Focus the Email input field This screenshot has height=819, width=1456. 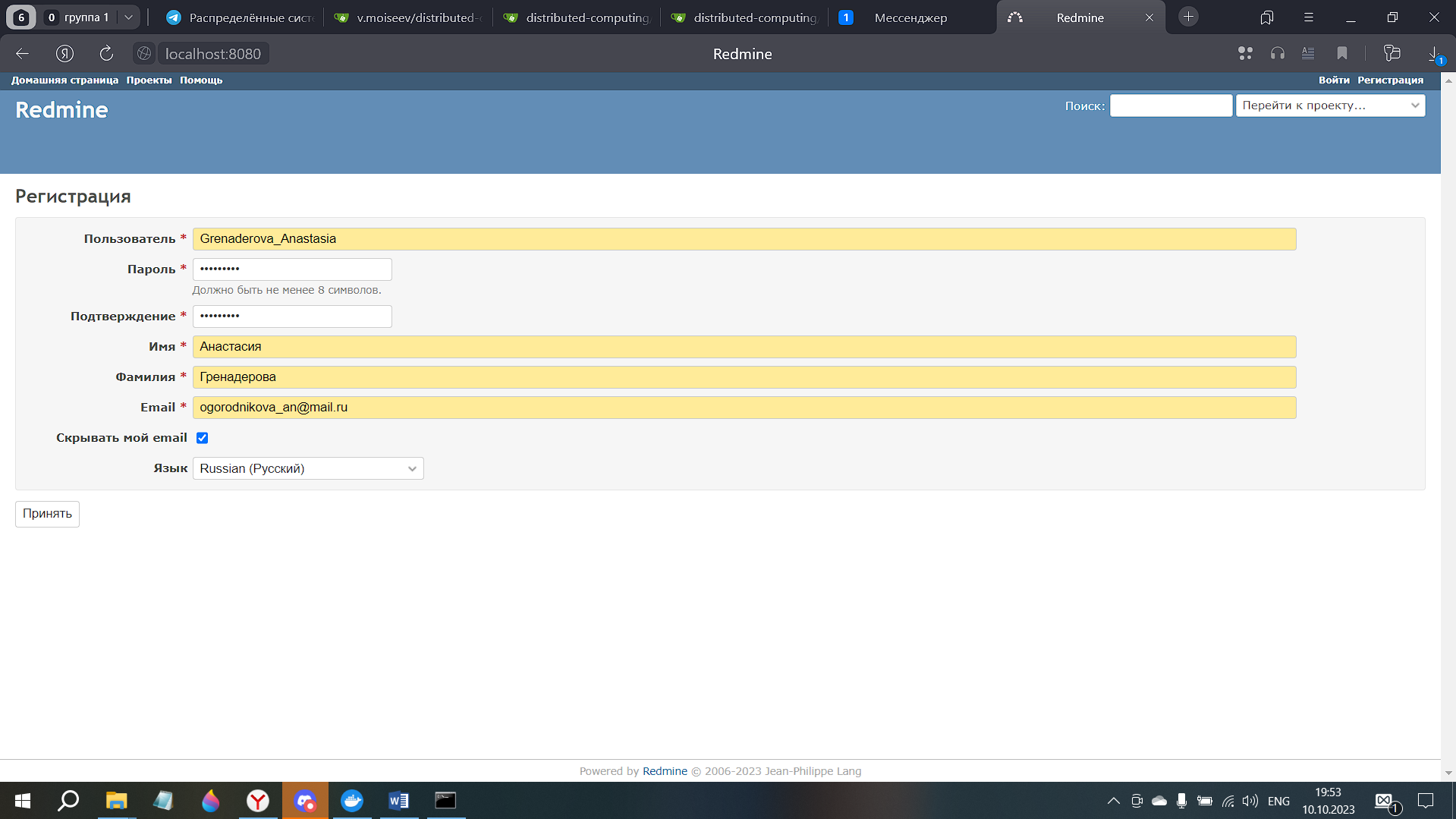pos(744,408)
